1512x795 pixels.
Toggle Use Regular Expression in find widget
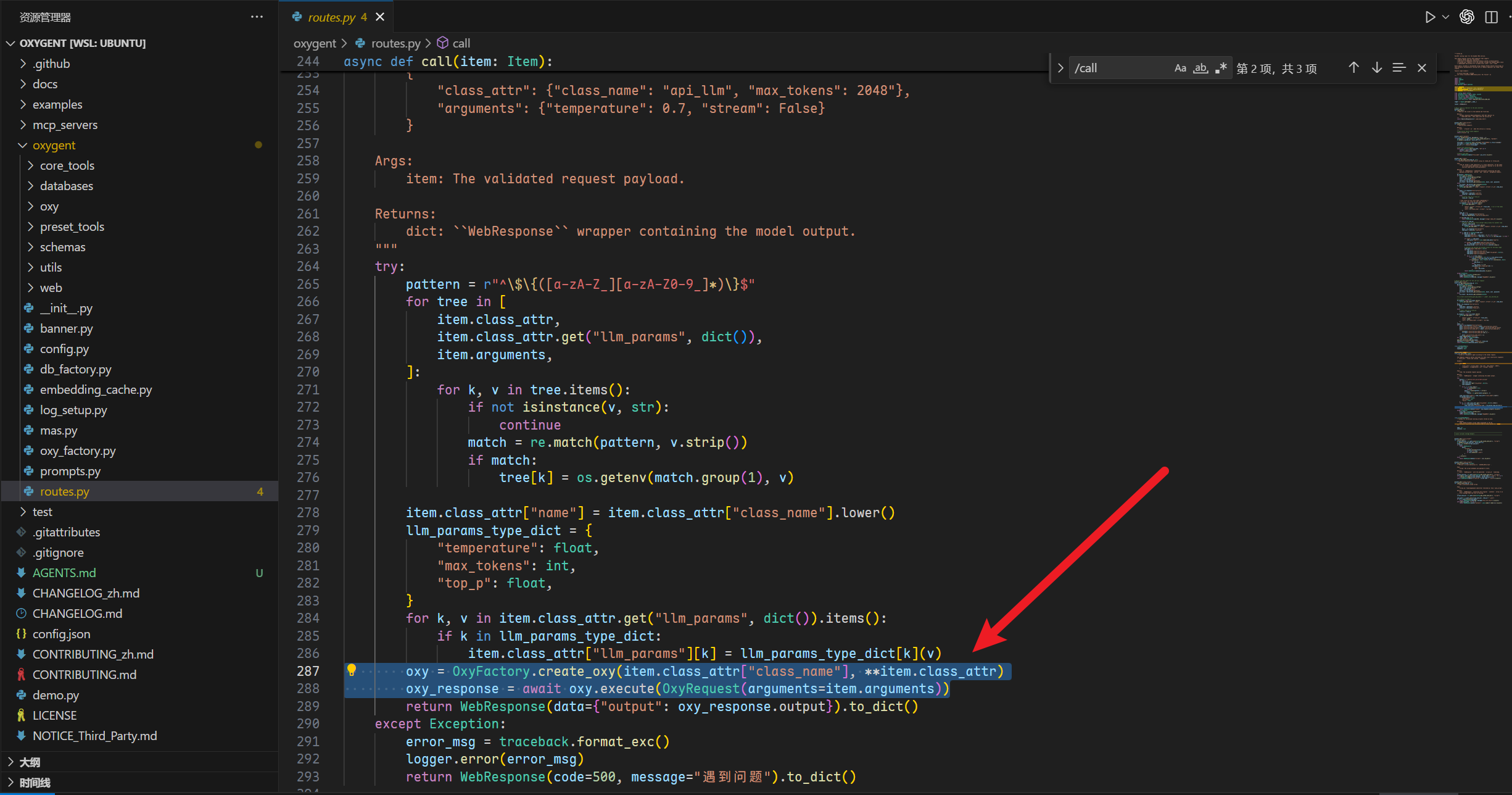1221,68
